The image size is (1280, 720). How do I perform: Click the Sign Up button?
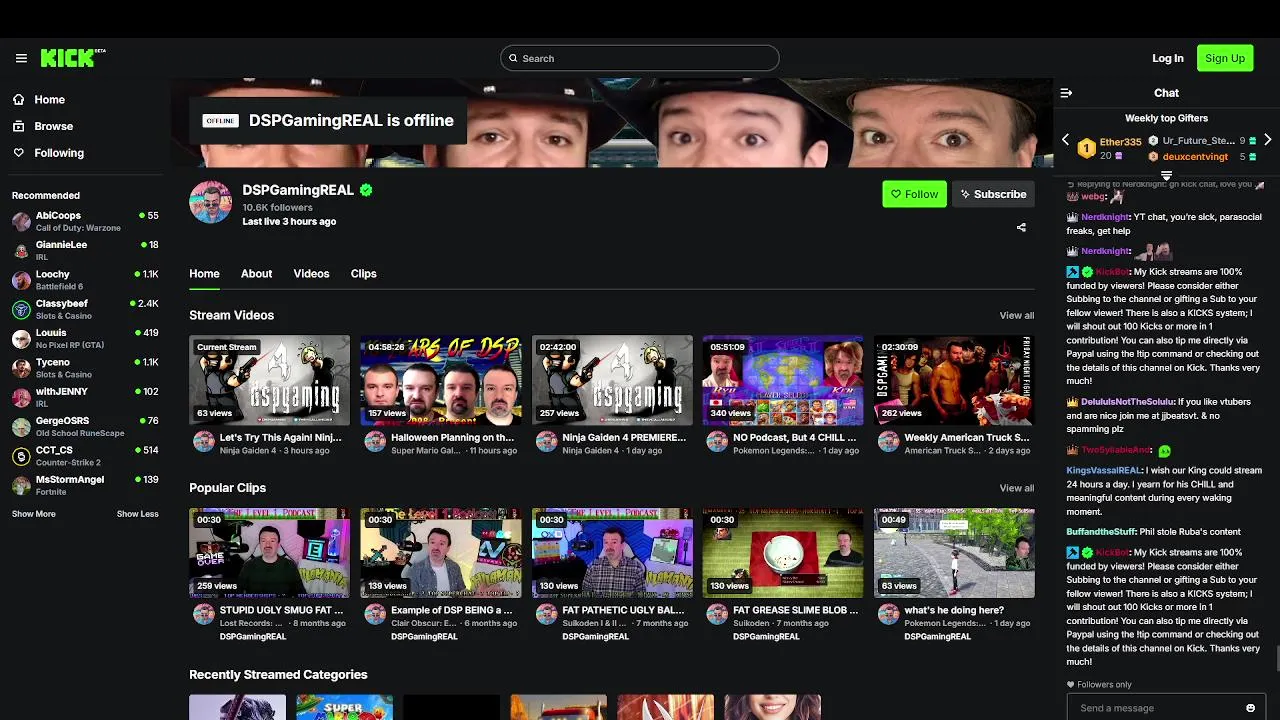(1225, 58)
